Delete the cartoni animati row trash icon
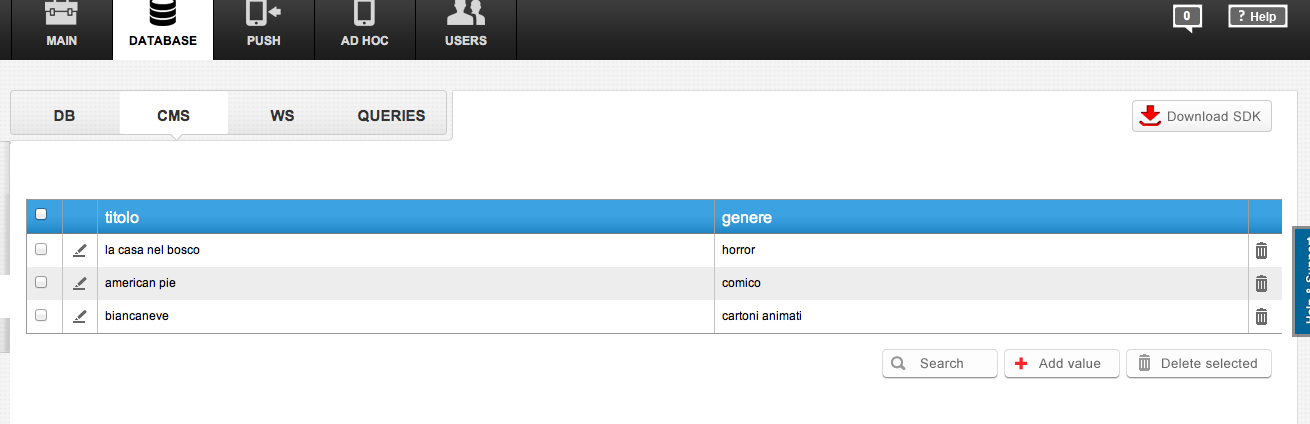Image resolution: width=1310 pixels, height=424 pixels. (1261, 316)
